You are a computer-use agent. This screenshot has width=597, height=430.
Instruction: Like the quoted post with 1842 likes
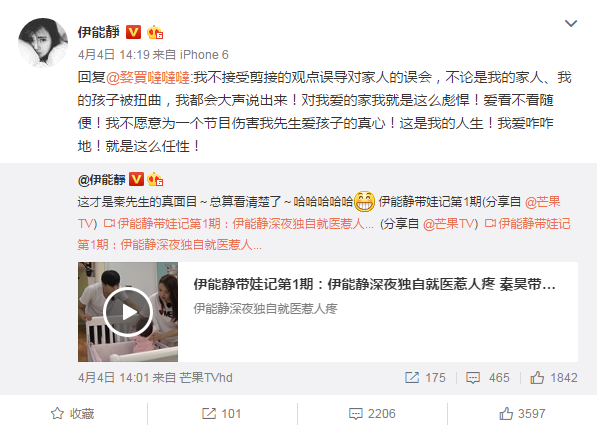(x=554, y=377)
